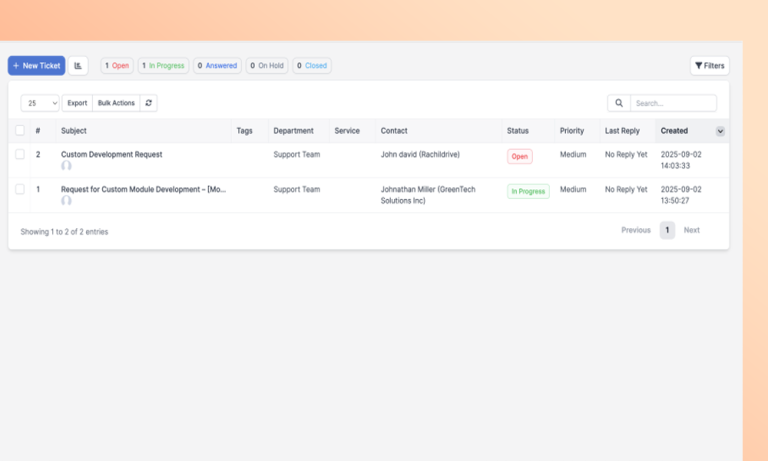
Task: Click No Reply Yet in ticket 2 row
Action: click(626, 154)
